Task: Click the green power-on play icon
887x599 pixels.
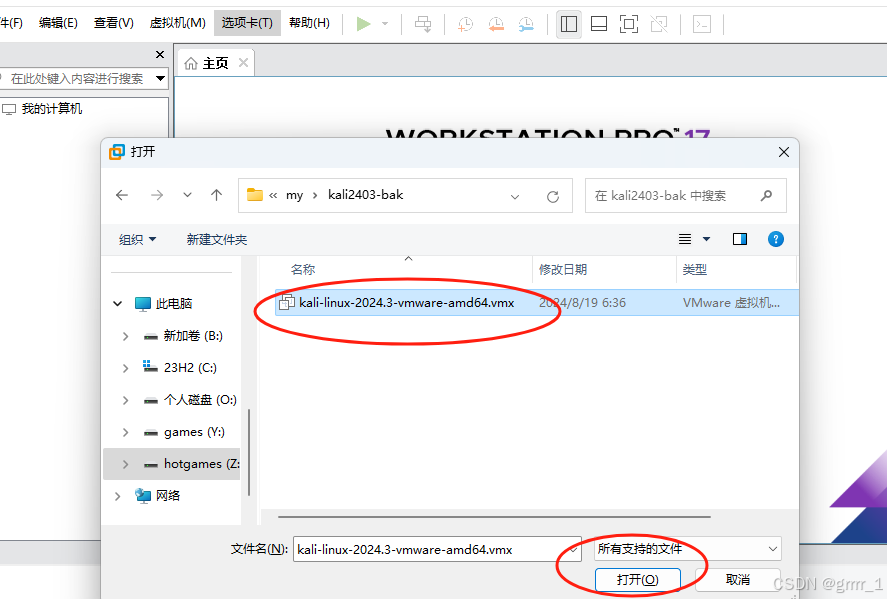Action: (364, 24)
